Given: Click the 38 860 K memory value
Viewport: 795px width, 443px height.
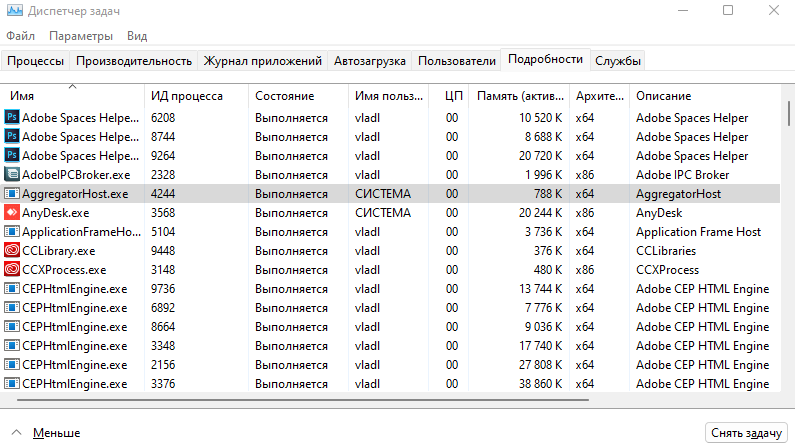Looking at the screenshot, I should point(540,384).
